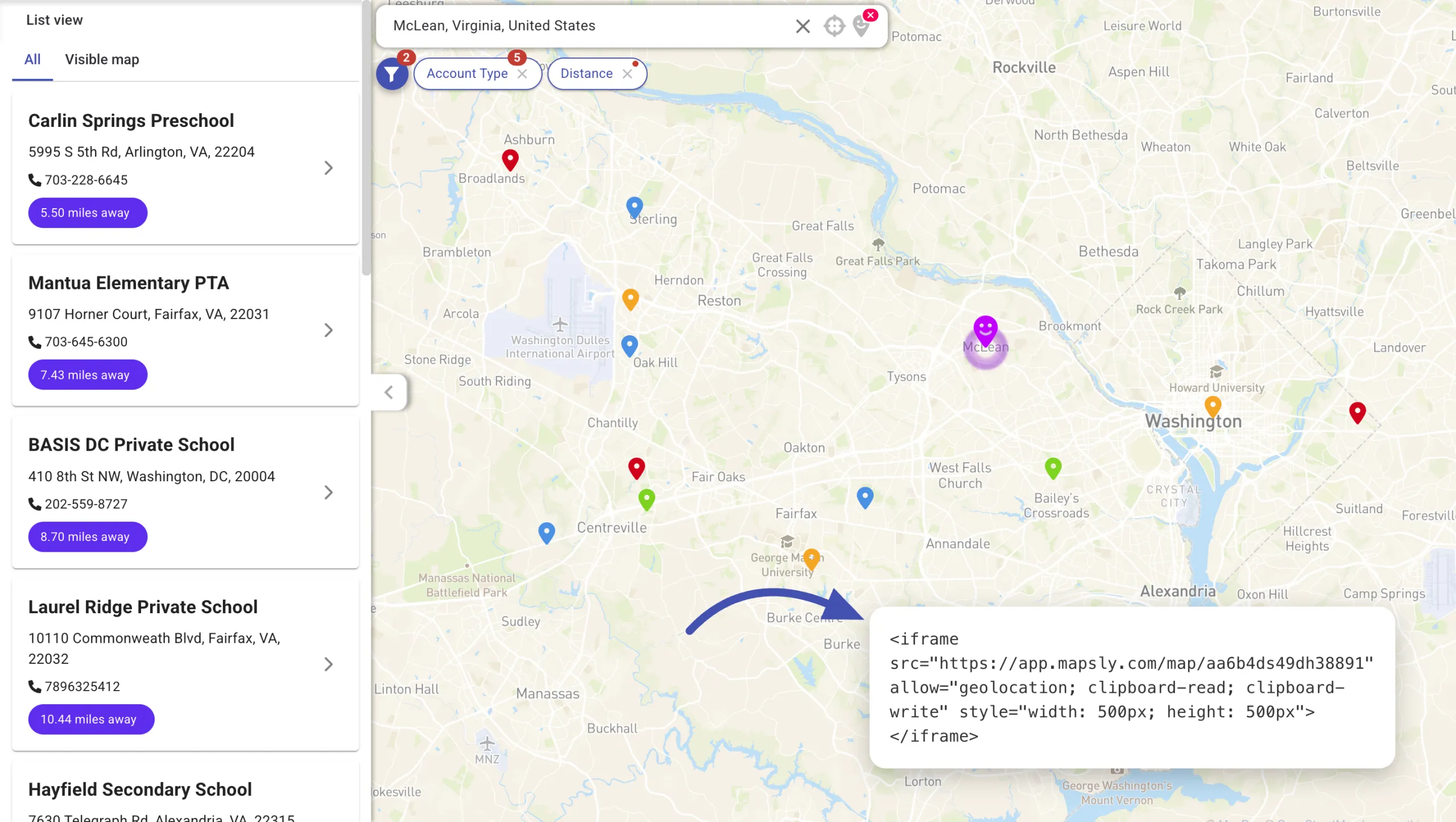Select the blue pin east of Fairfax
The height and width of the screenshot is (822, 1456).
coord(865,498)
